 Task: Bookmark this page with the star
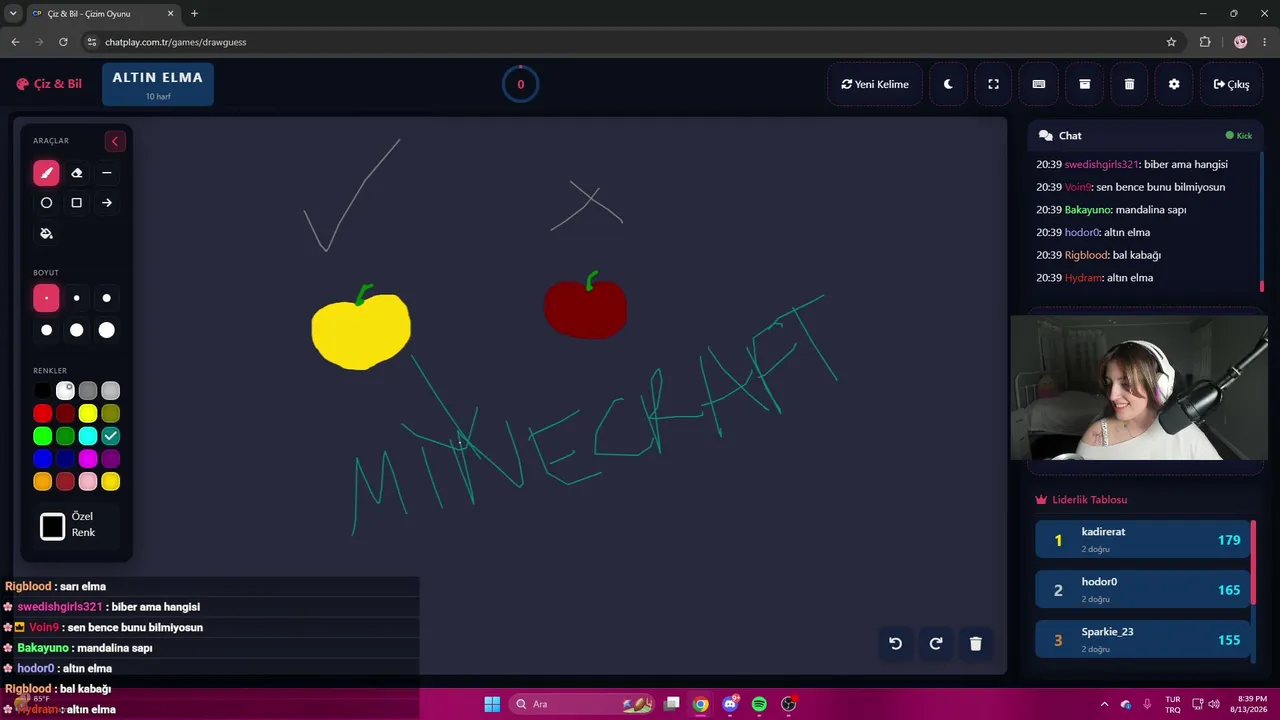(x=1171, y=42)
